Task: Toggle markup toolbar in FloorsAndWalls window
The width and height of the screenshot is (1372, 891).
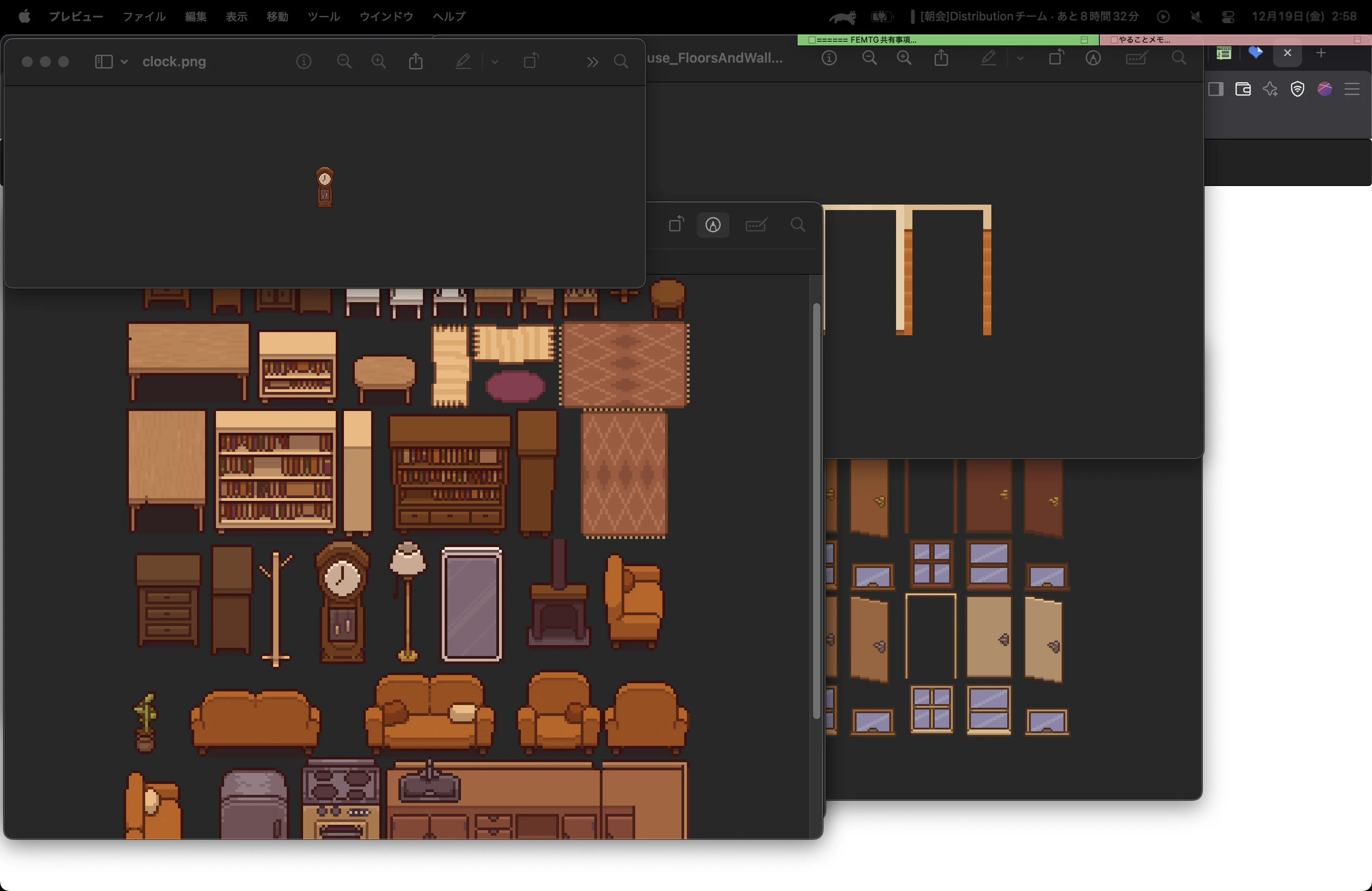Action: click(x=1093, y=58)
